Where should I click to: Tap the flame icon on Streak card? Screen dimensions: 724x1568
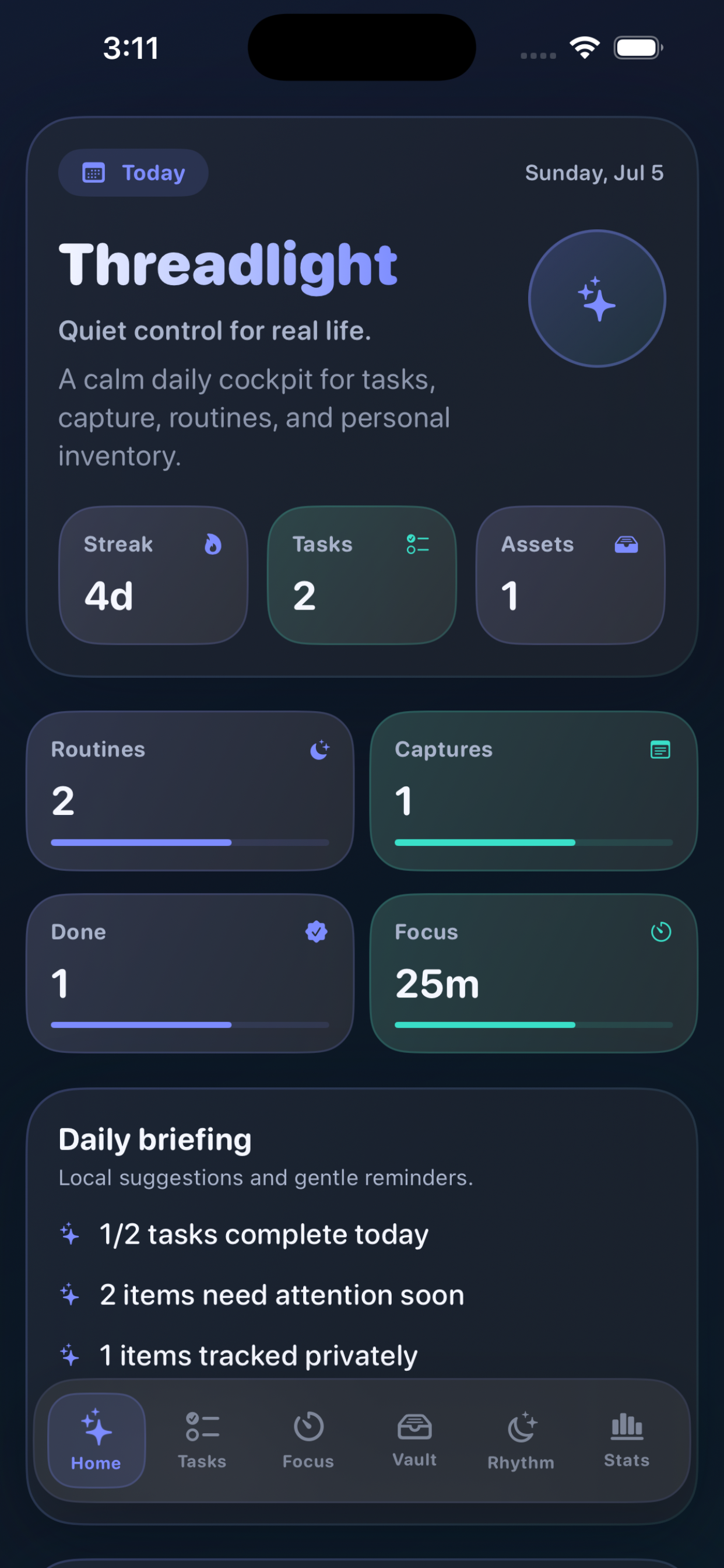[x=212, y=544]
